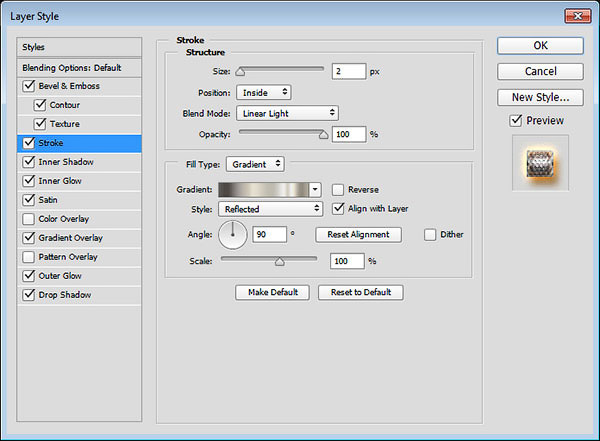The image size is (600, 441).
Task: Focus the Opacity percent field
Action: click(349, 134)
